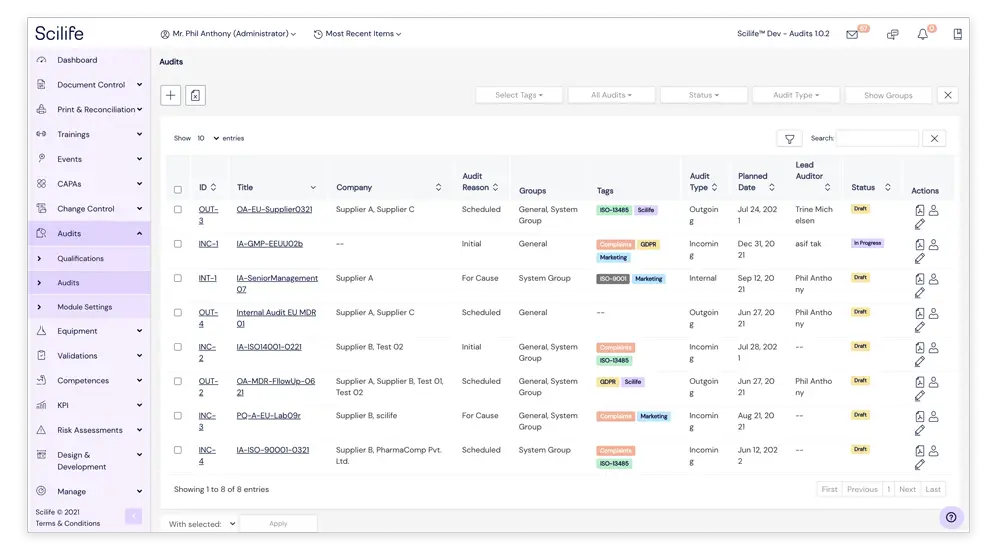Export audits to Excel file icon
1000x560 pixels.
(196, 95)
